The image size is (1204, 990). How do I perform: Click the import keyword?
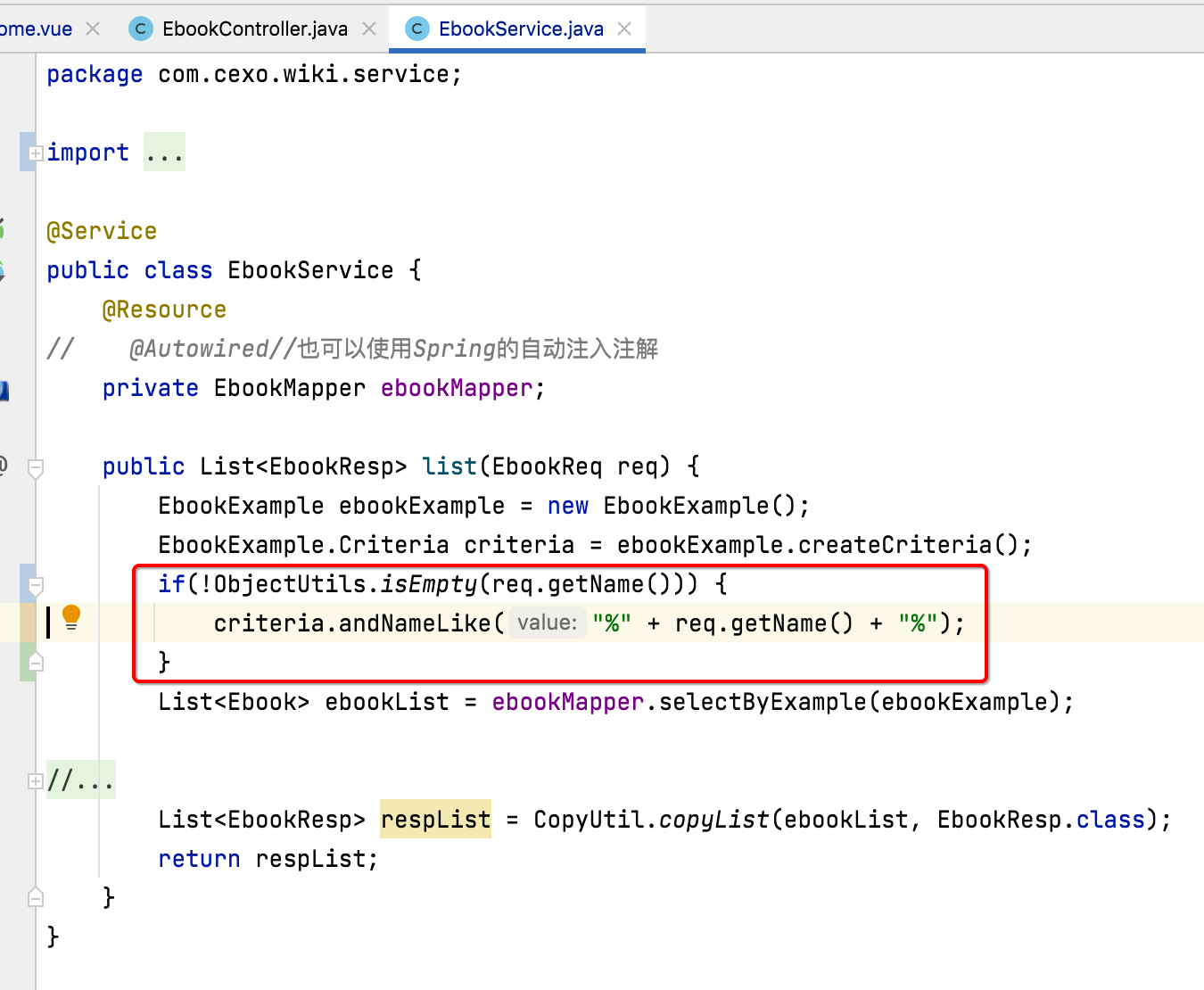[87, 153]
